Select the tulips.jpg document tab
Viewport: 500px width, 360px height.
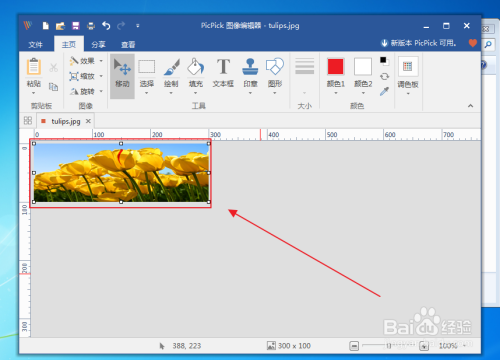click(66, 121)
